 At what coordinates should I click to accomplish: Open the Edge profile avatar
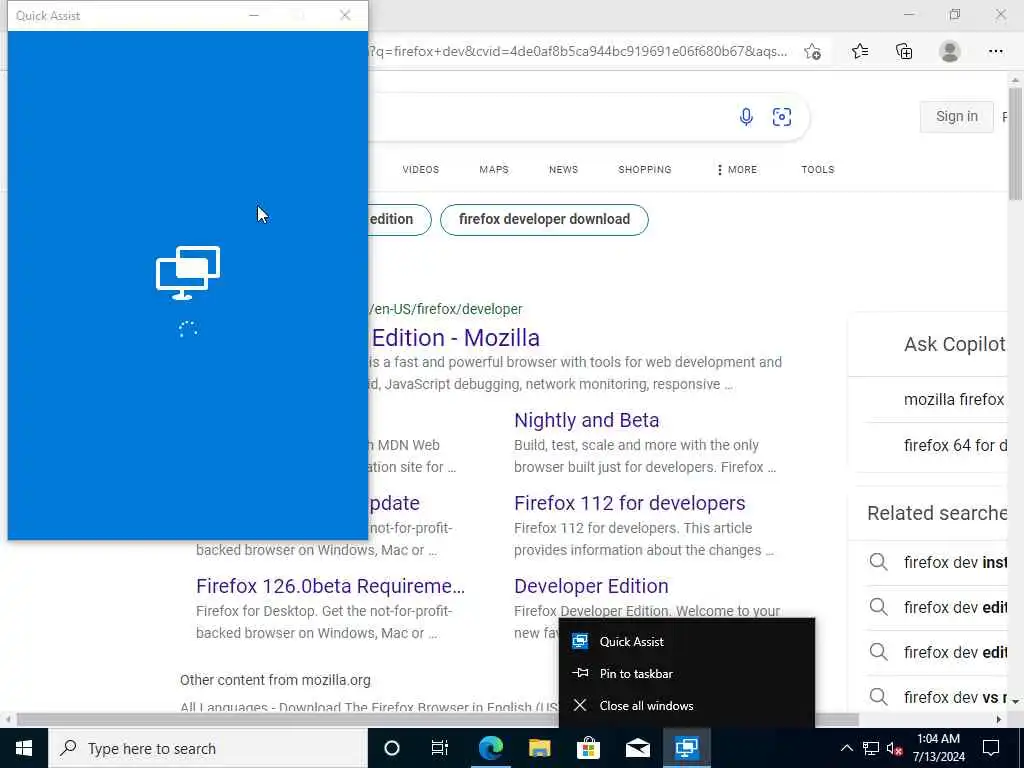[x=950, y=51]
